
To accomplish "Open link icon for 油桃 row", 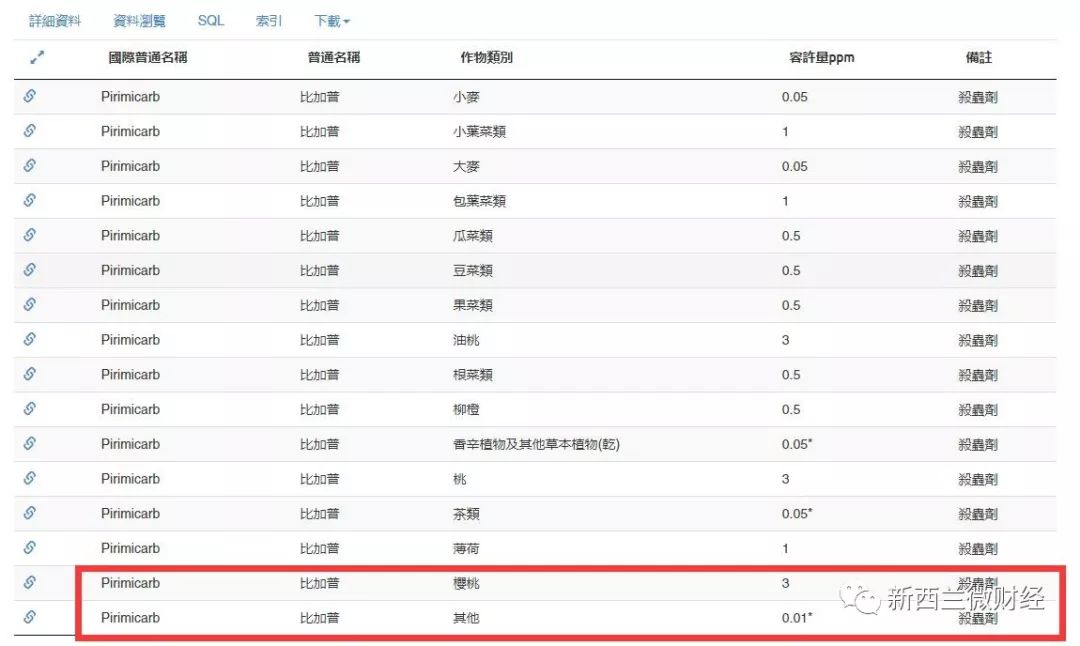I will coord(30,339).
